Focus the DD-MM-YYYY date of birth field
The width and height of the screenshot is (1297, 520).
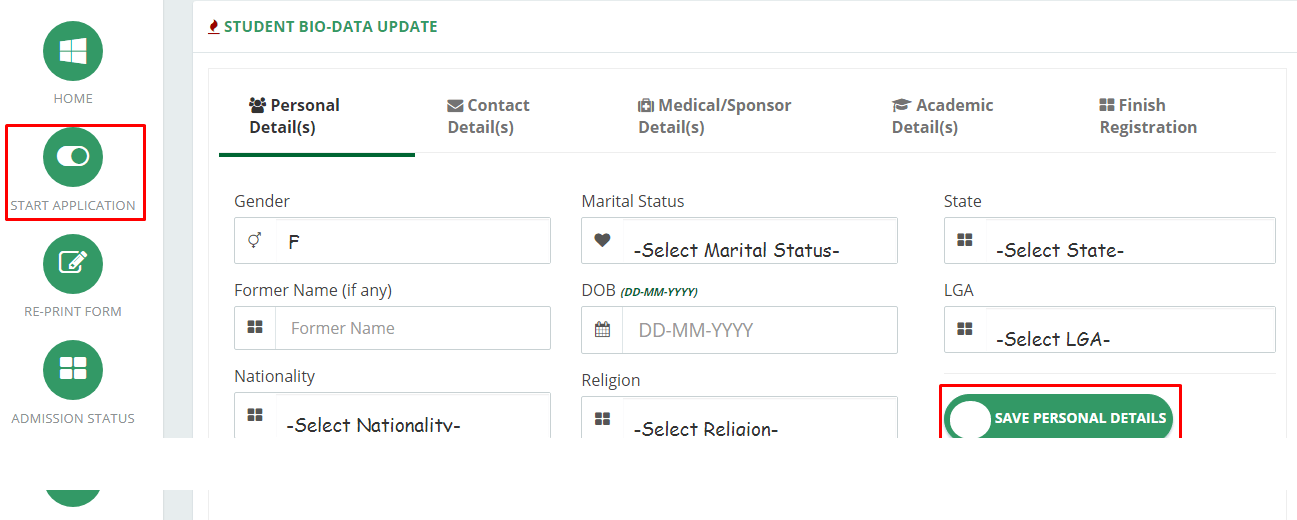tap(760, 330)
